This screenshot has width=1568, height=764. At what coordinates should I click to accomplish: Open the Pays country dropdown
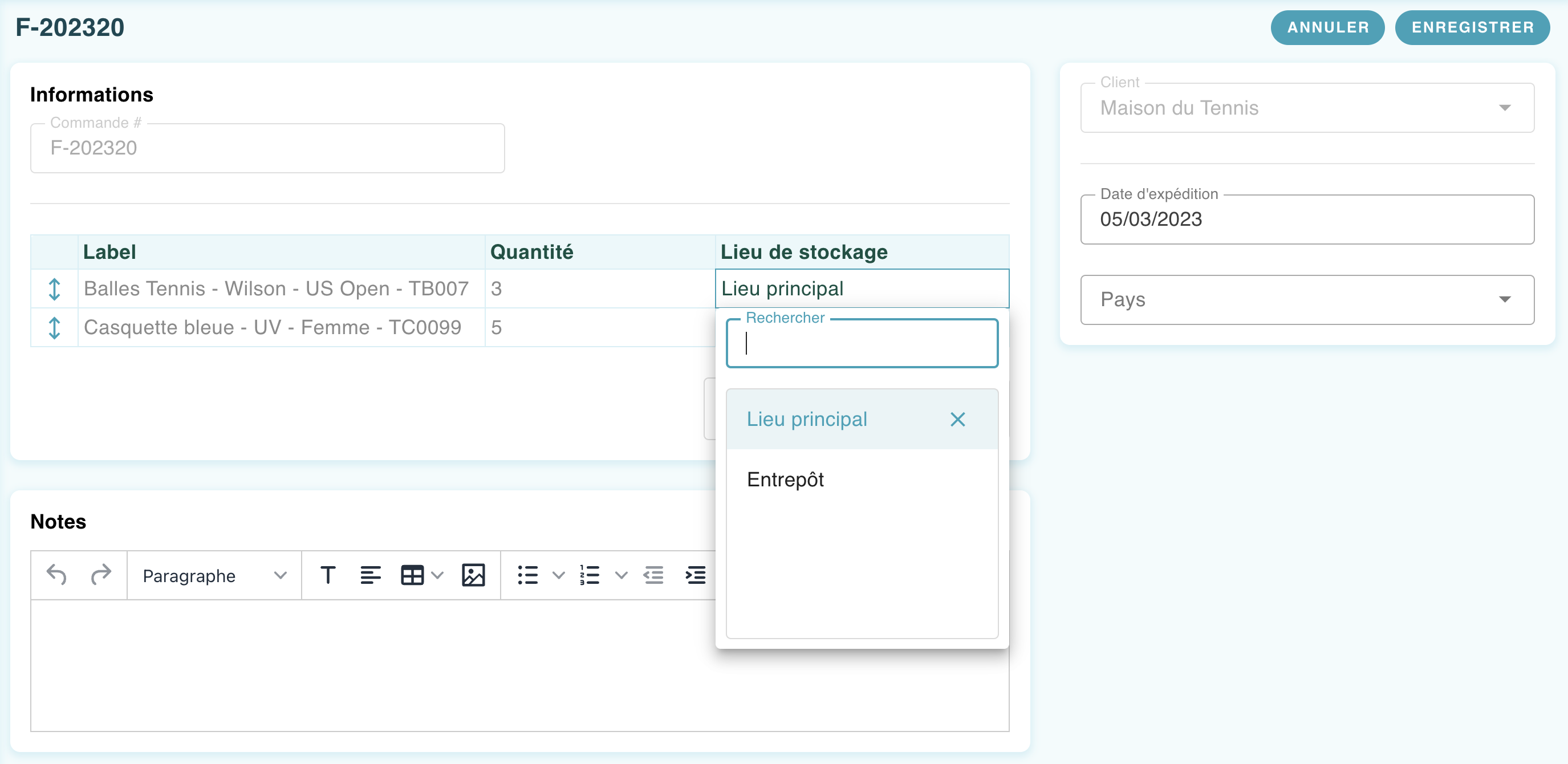1307,299
